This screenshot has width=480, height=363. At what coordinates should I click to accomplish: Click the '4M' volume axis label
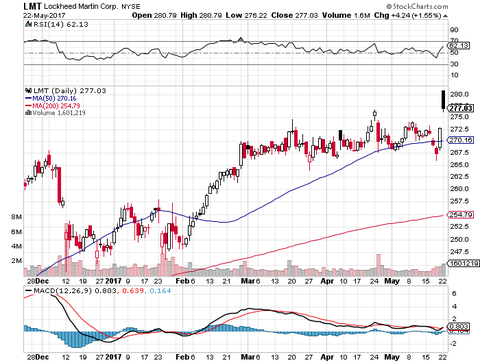tap(16, 246)
